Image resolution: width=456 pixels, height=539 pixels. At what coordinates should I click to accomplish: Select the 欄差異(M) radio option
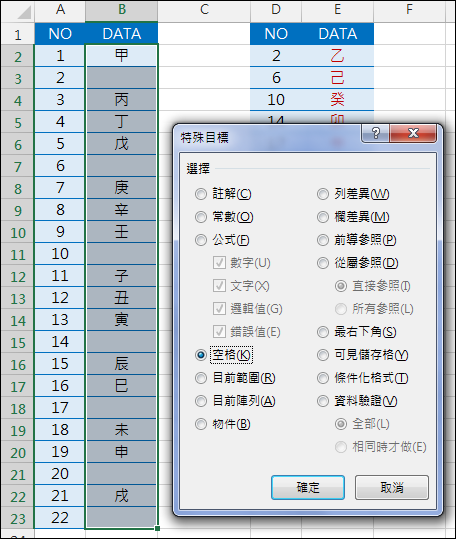tap(323, 217)
